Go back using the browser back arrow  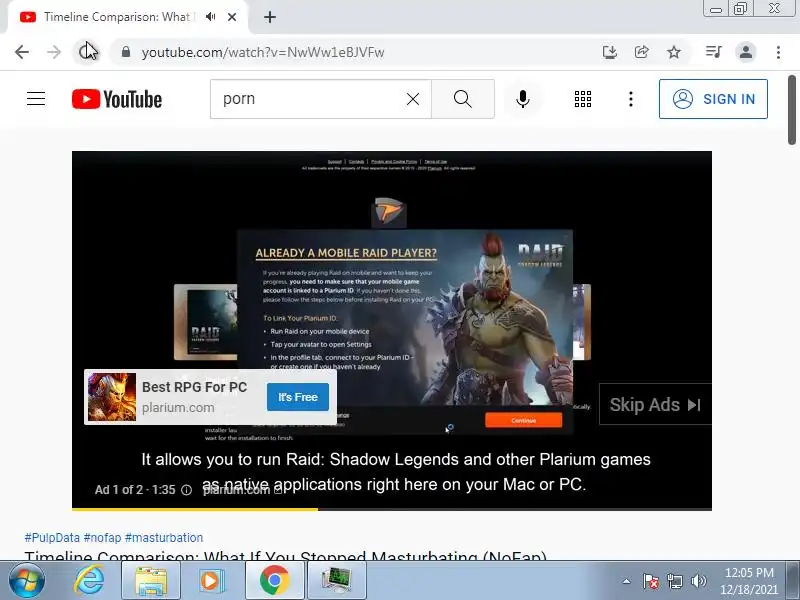tap(22, 52)
